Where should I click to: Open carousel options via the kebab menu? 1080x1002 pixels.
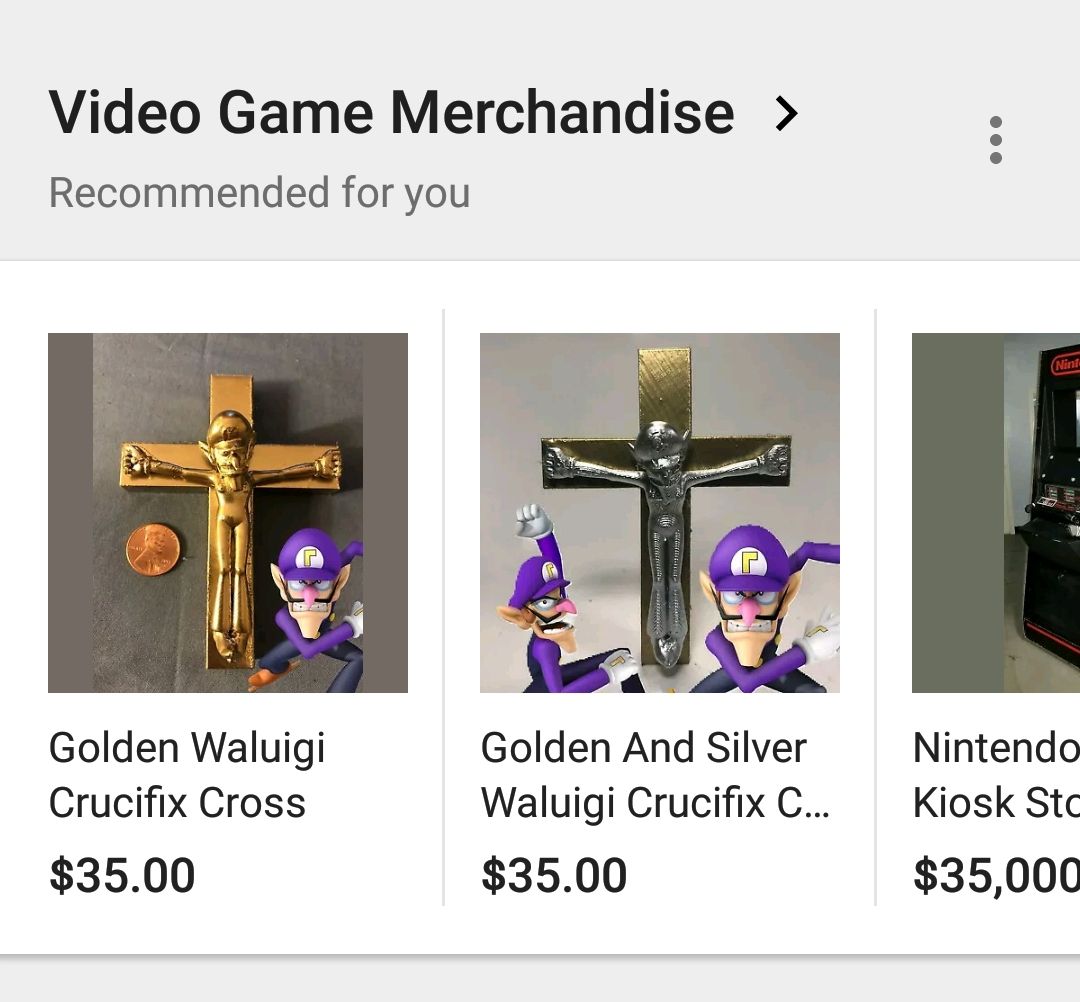pyautogui.click(x=996, y=140)
